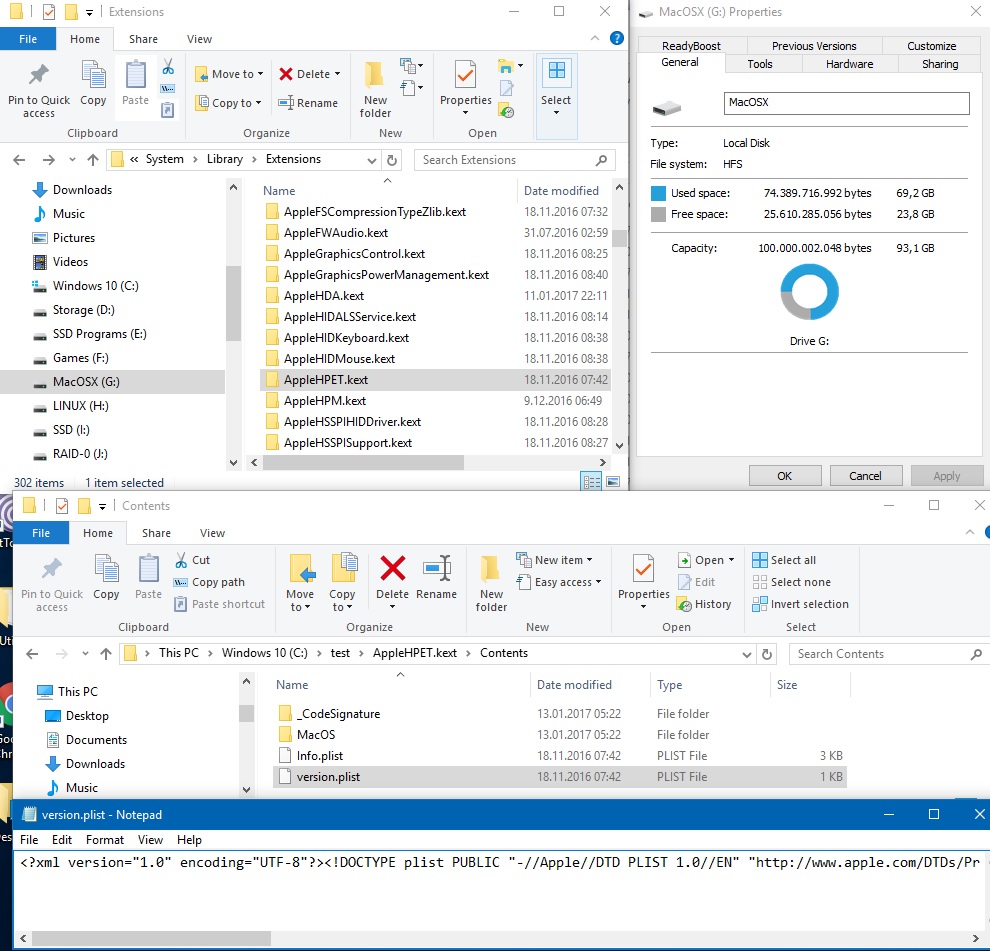Click Cancel in MacOSX Properties dialog
Image resolution: width=990 pixels, height=951 pixels.
coord(865,476)
